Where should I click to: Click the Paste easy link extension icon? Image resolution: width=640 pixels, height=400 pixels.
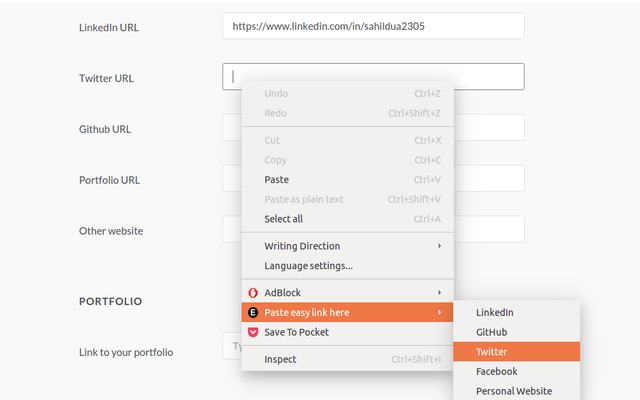(253, 313)
